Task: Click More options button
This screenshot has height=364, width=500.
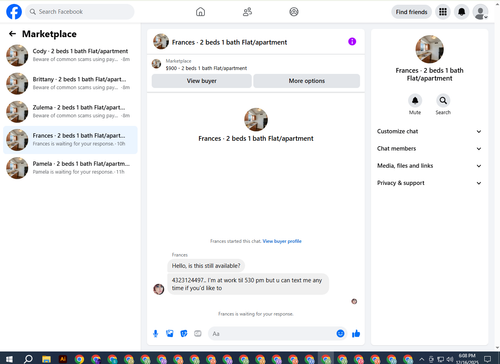Action: coord(307,81)
